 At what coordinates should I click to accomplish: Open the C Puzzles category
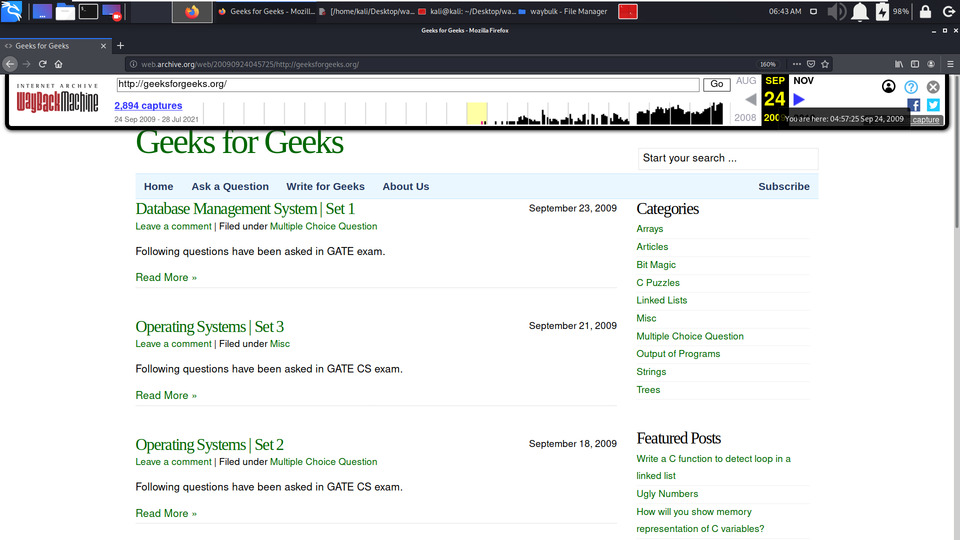[x=658, y=283]
